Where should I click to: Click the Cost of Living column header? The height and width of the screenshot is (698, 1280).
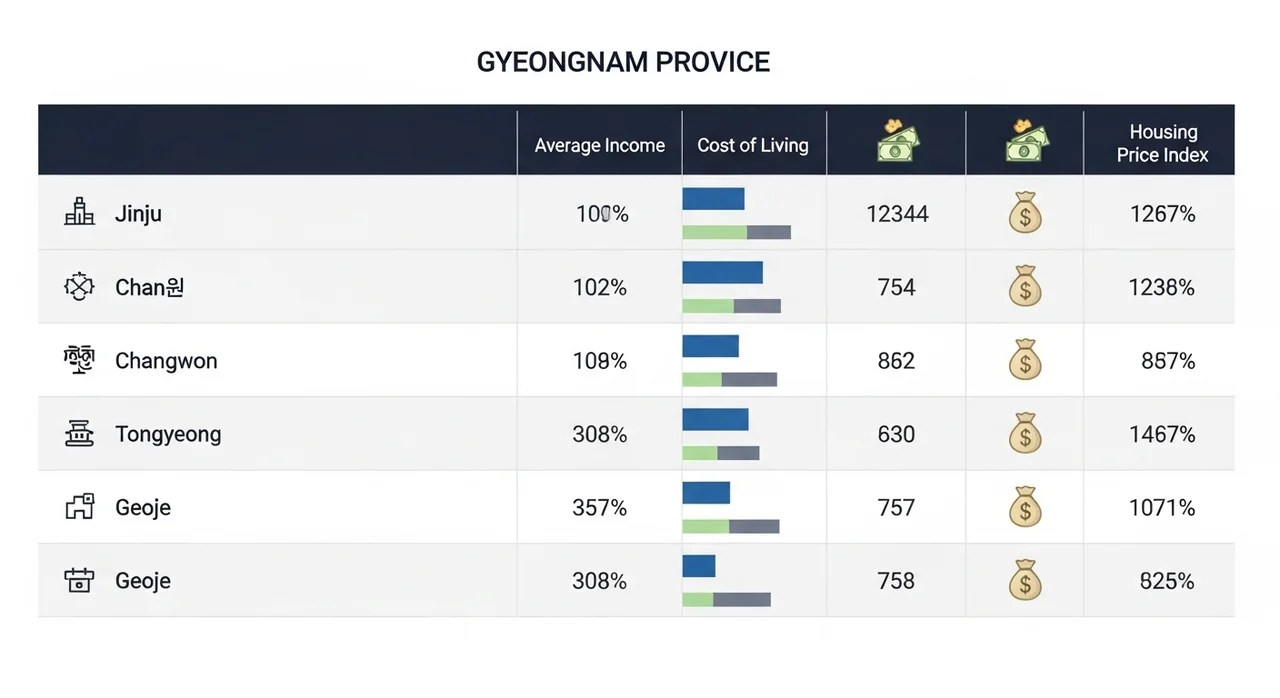[752, 145]
